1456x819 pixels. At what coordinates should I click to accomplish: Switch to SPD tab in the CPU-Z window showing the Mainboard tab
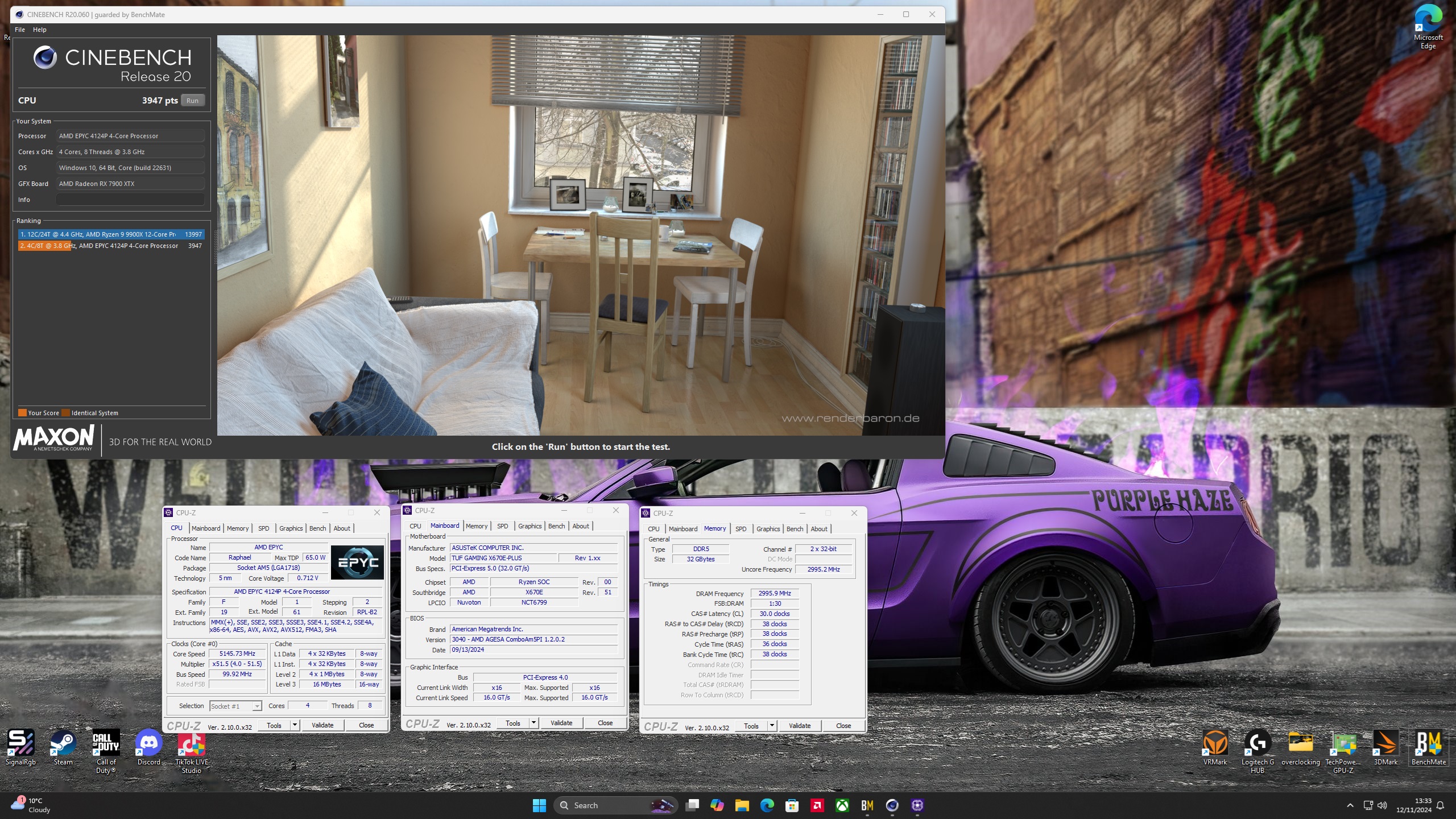pyautogui.click(x=503, y=526)
